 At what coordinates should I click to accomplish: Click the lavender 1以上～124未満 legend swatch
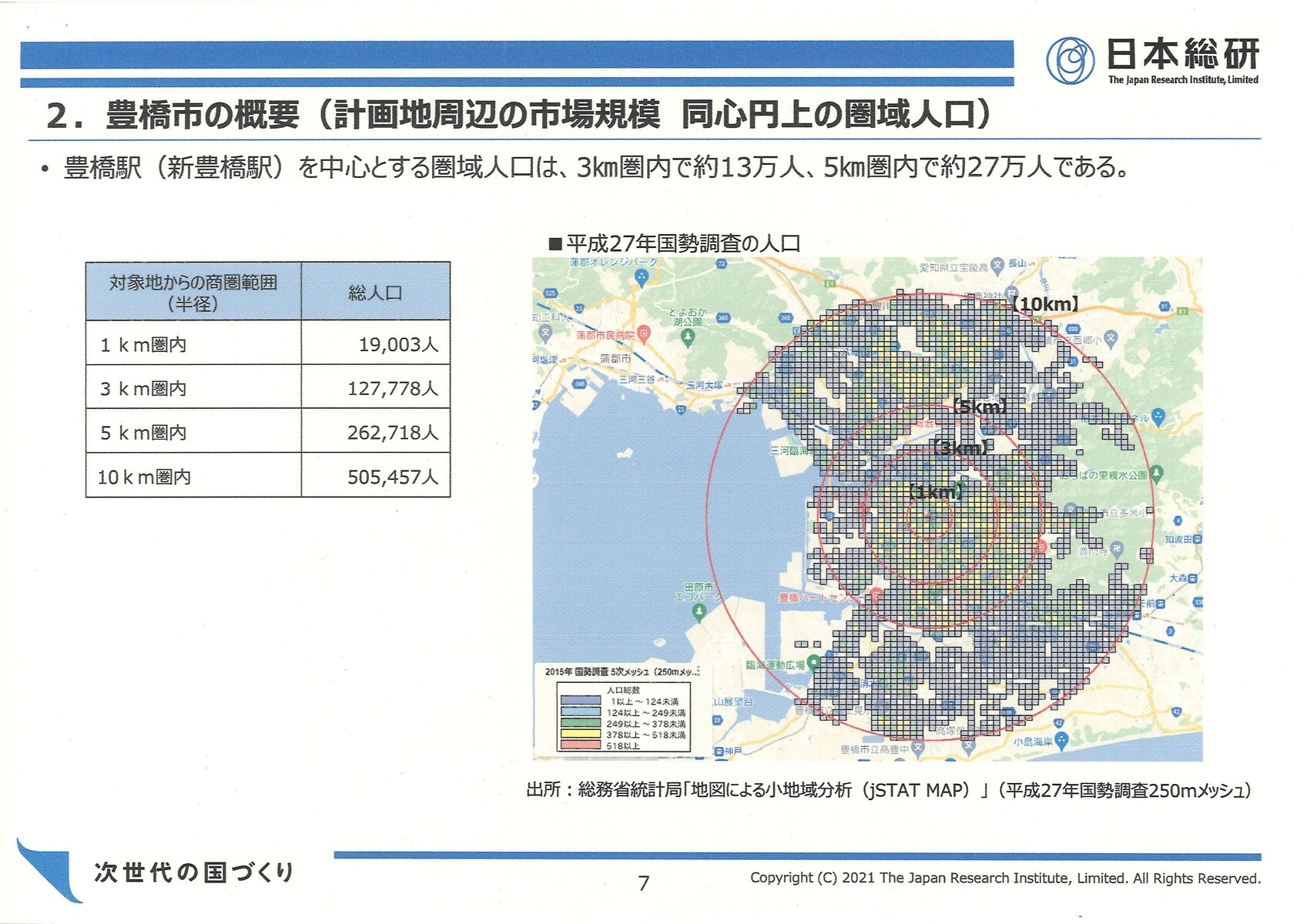click(x=581, y=701)
